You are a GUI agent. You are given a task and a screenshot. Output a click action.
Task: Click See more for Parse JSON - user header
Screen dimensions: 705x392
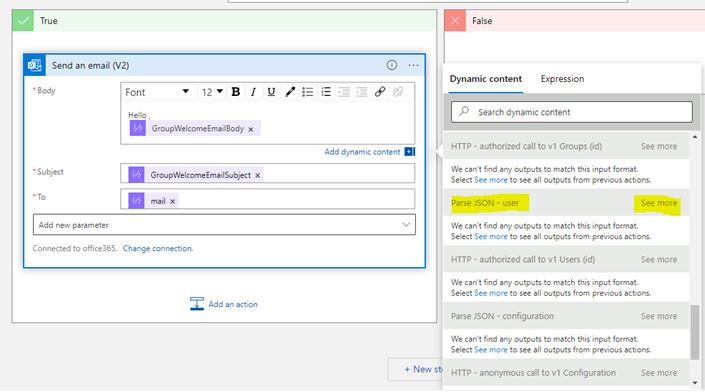pos(659,203)
